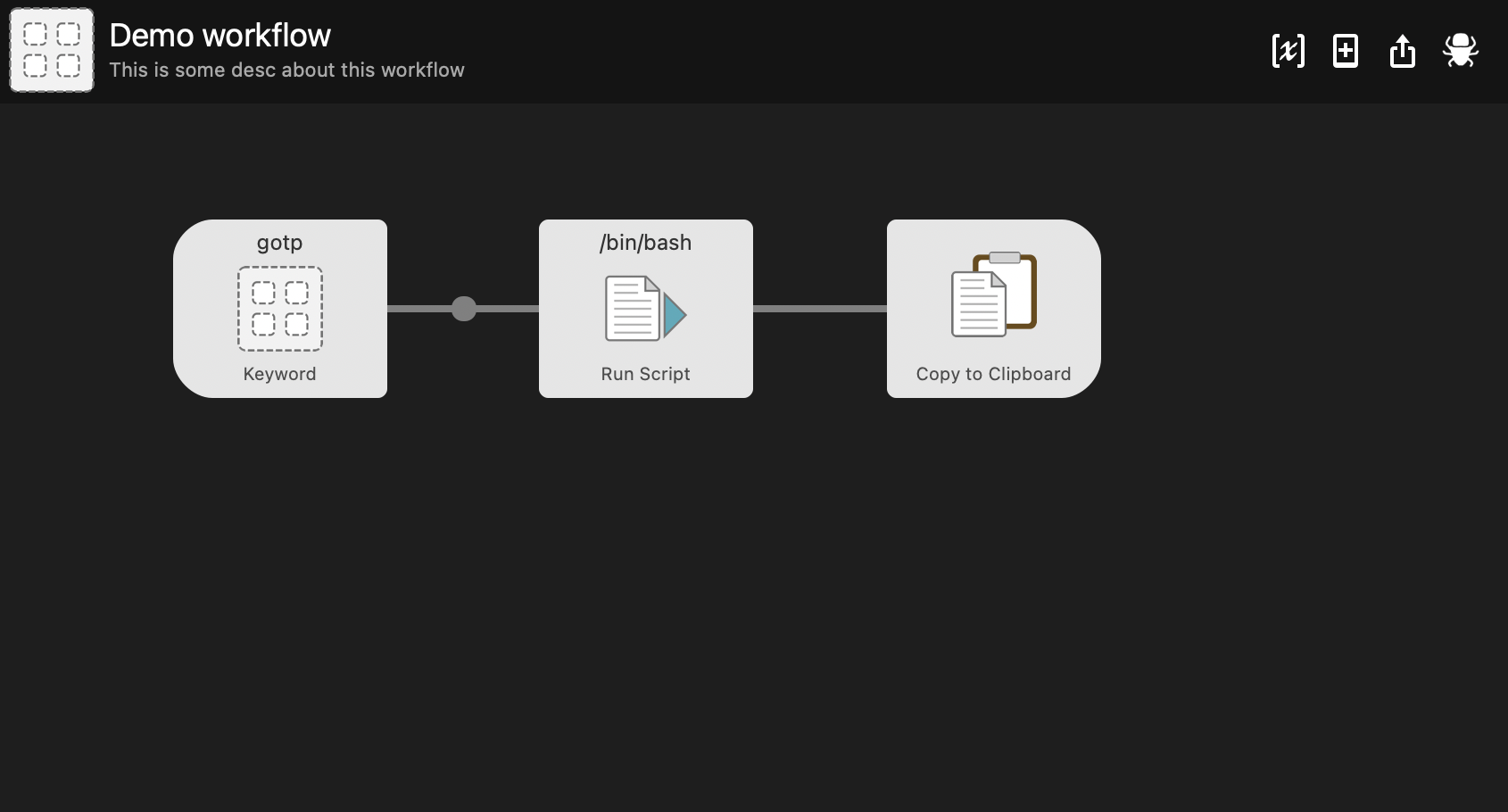The height and width of the screenshot is (812, 1508).
Task: Click the export share icon
Action: coord(1403,51)
